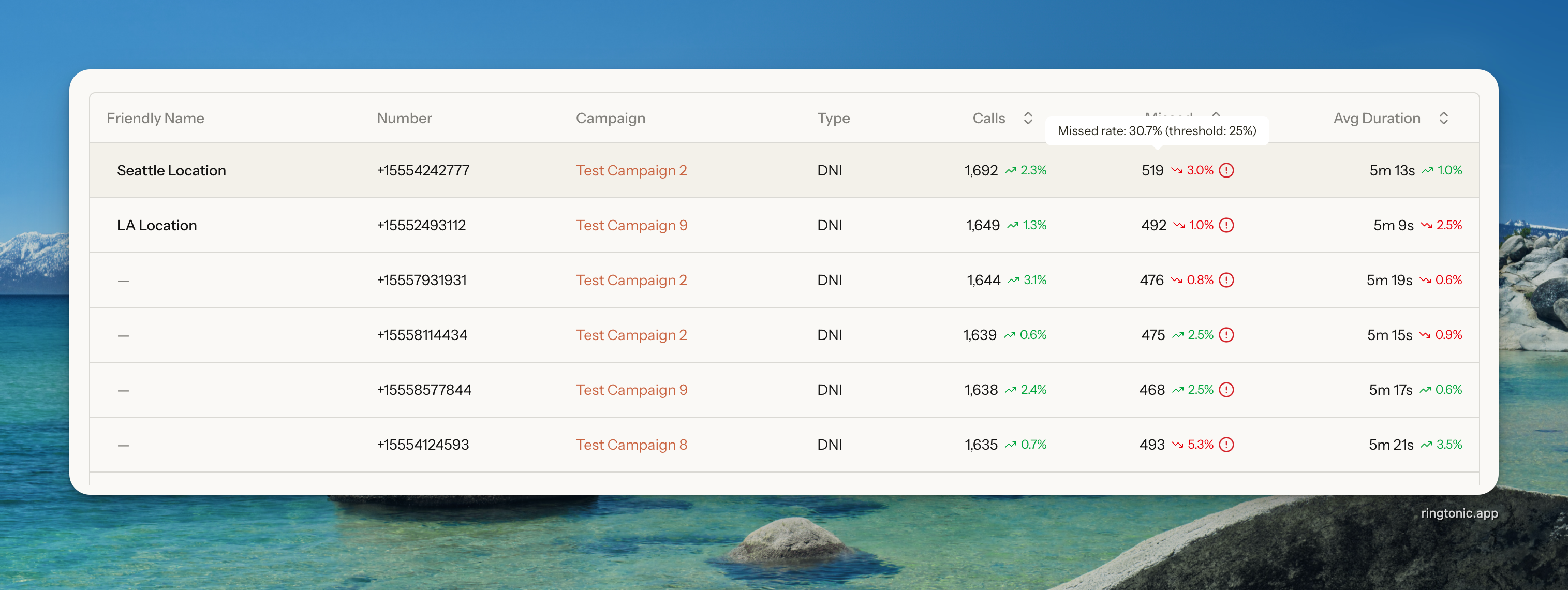Click phone number +15552493112

tap(421, 225)
